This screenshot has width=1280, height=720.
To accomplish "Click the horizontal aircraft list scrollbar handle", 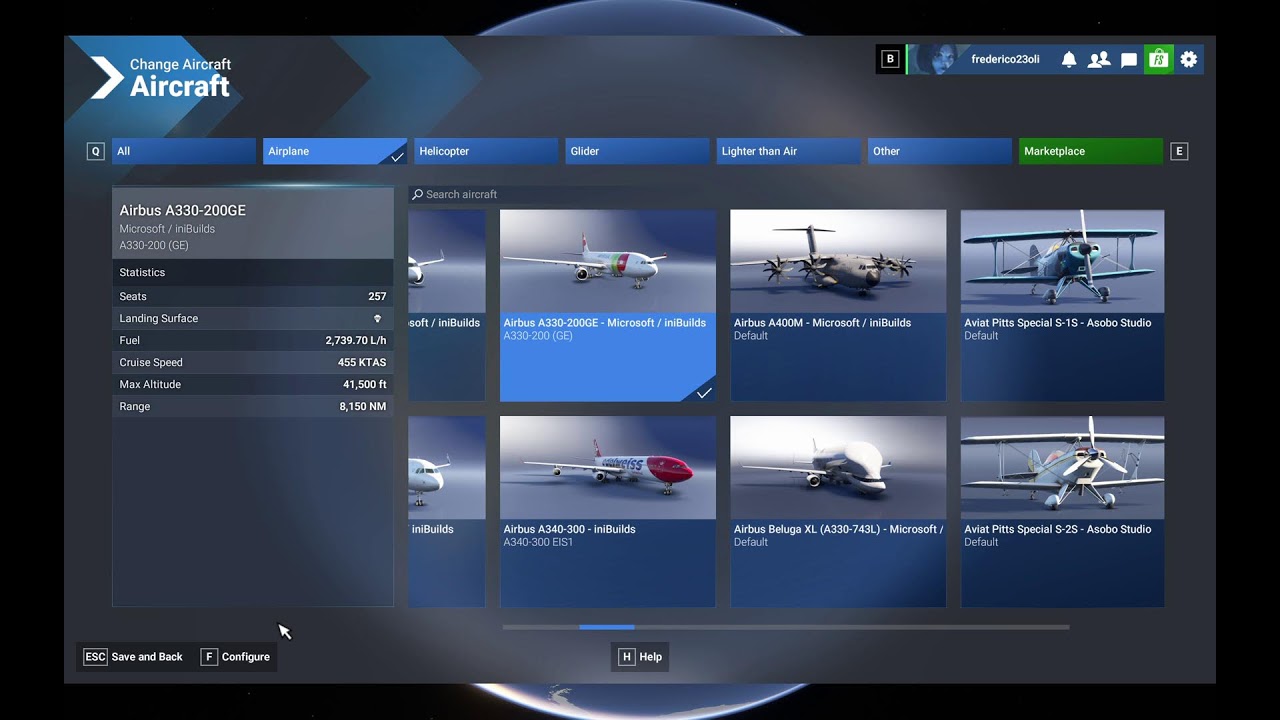I will point(606,627).
